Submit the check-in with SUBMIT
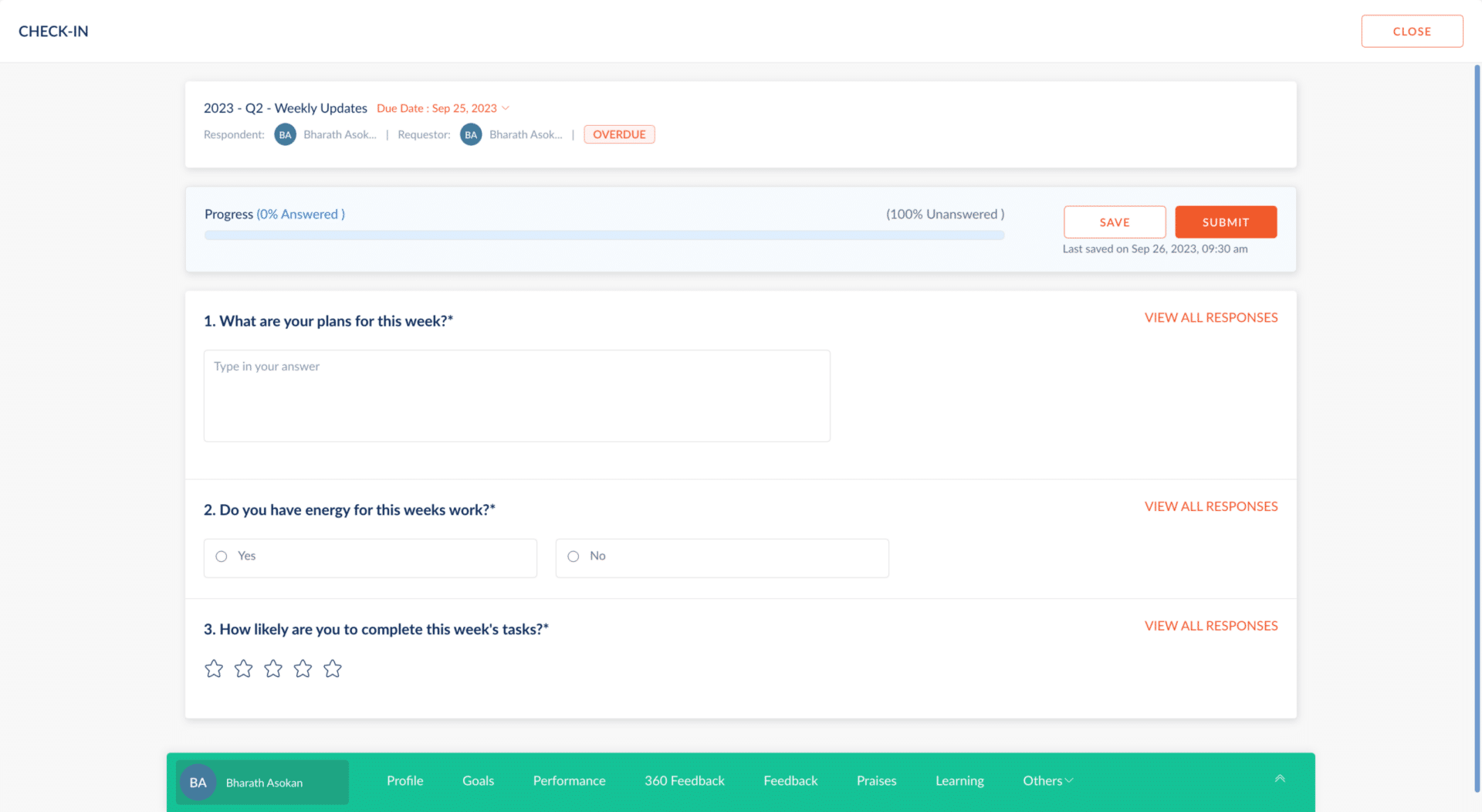The width and height of the screenshot is (1482, 812). tap(1226, 222)
